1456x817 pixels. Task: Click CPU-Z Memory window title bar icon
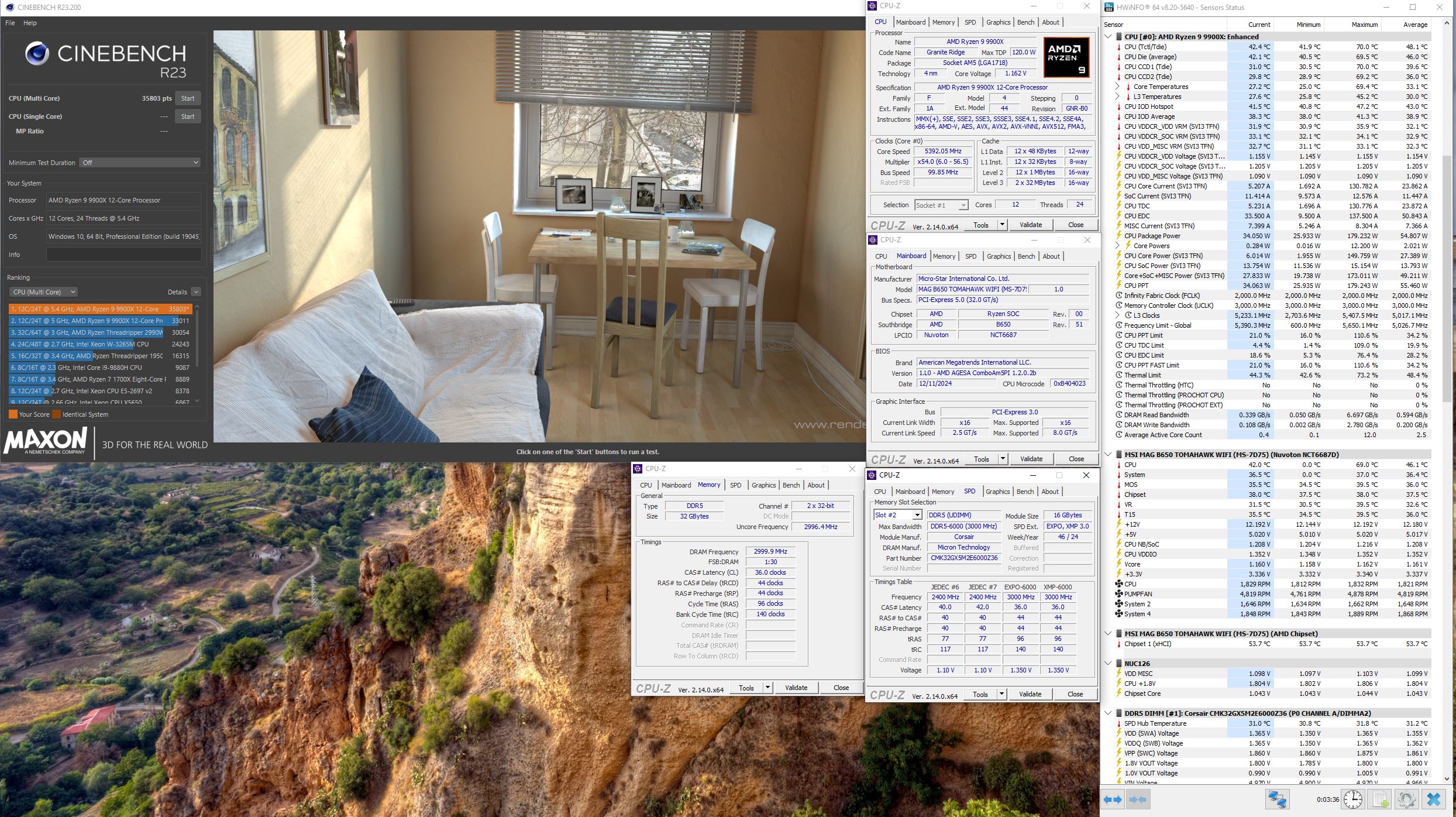point(638,468)
